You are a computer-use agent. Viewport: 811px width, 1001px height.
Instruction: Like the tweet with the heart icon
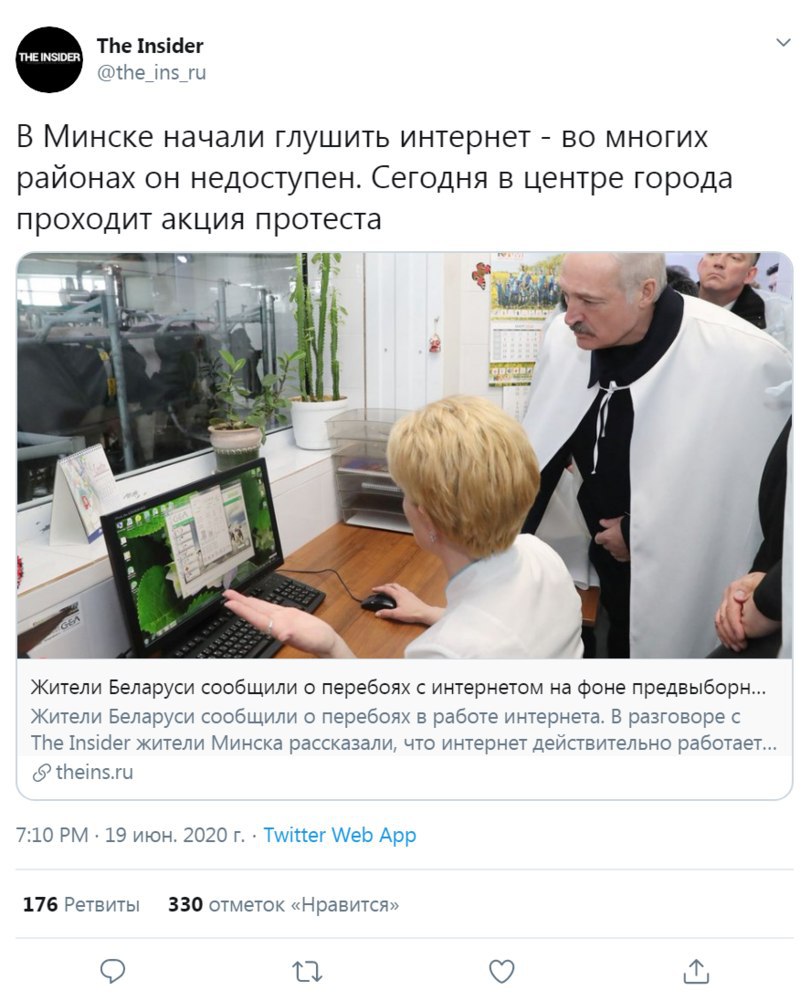(501, 972)
